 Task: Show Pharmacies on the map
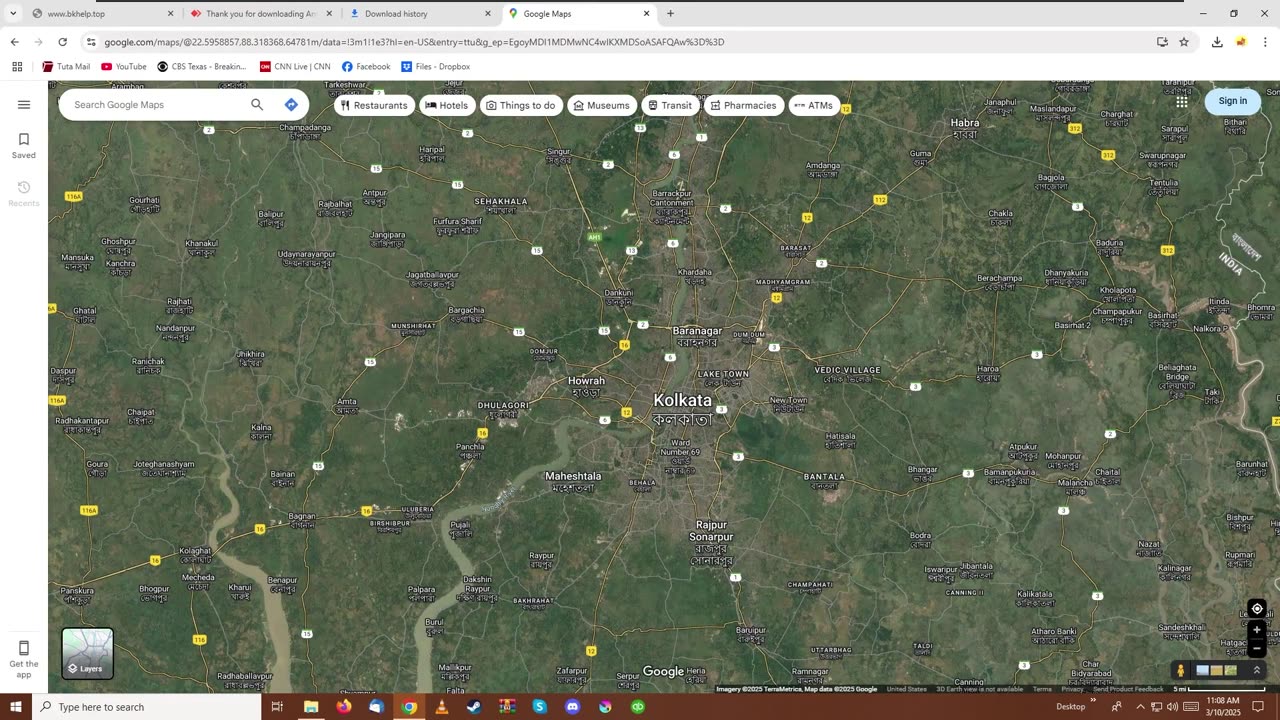pos(743,105)
